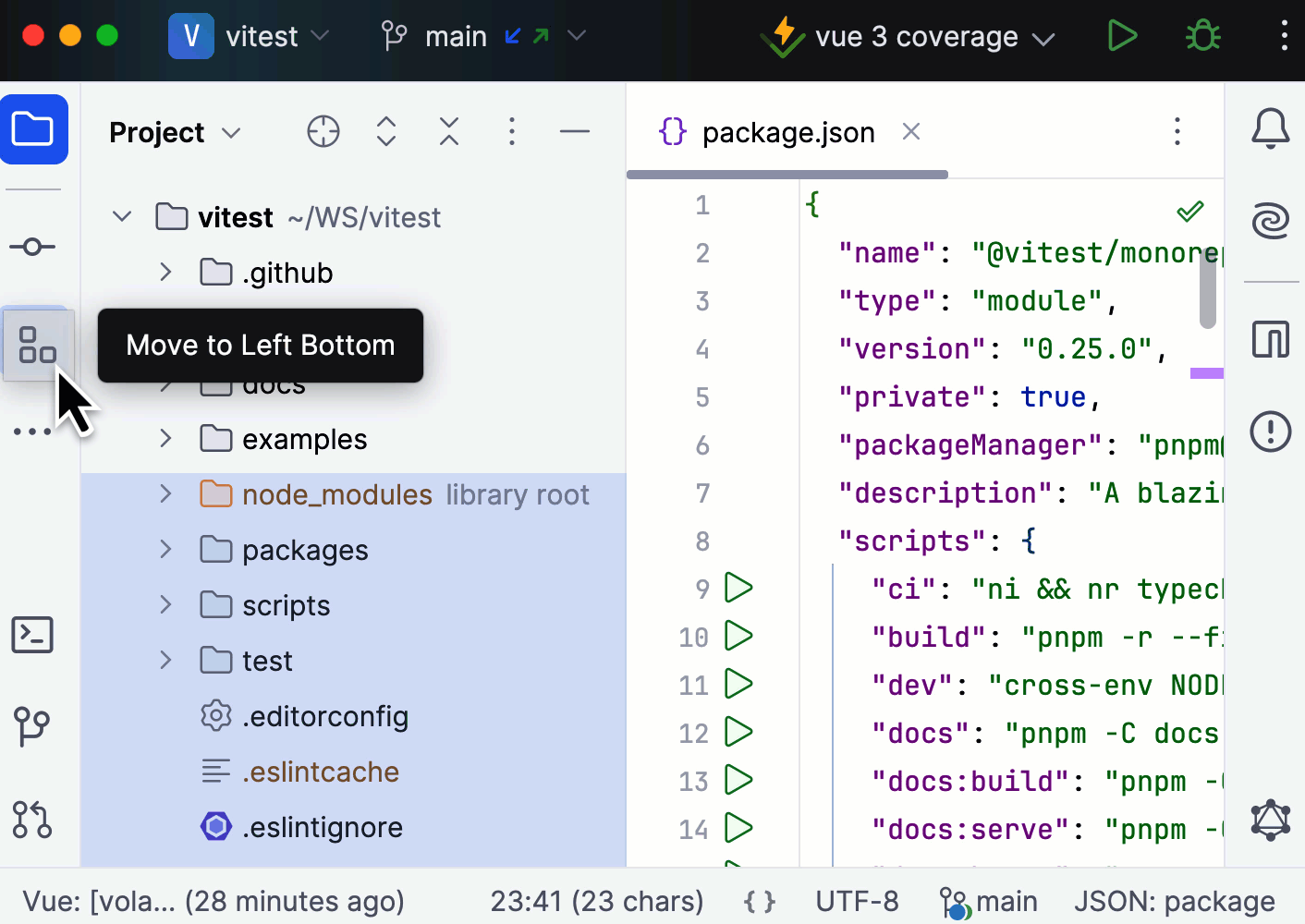Open the AI Assistant spiral icon
Viewport: 1305px width, 924px height.
(x=1270, y=222)
